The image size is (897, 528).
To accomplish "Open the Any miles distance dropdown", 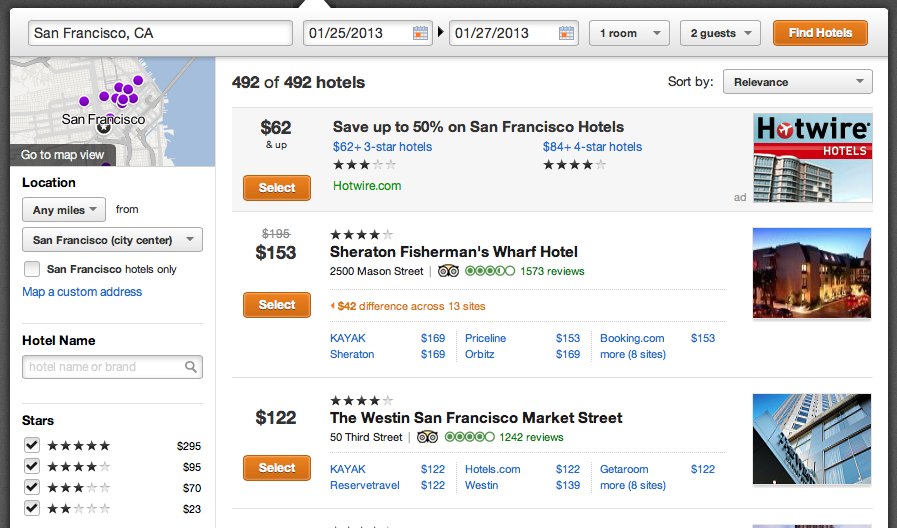I will tap(63, 210).
